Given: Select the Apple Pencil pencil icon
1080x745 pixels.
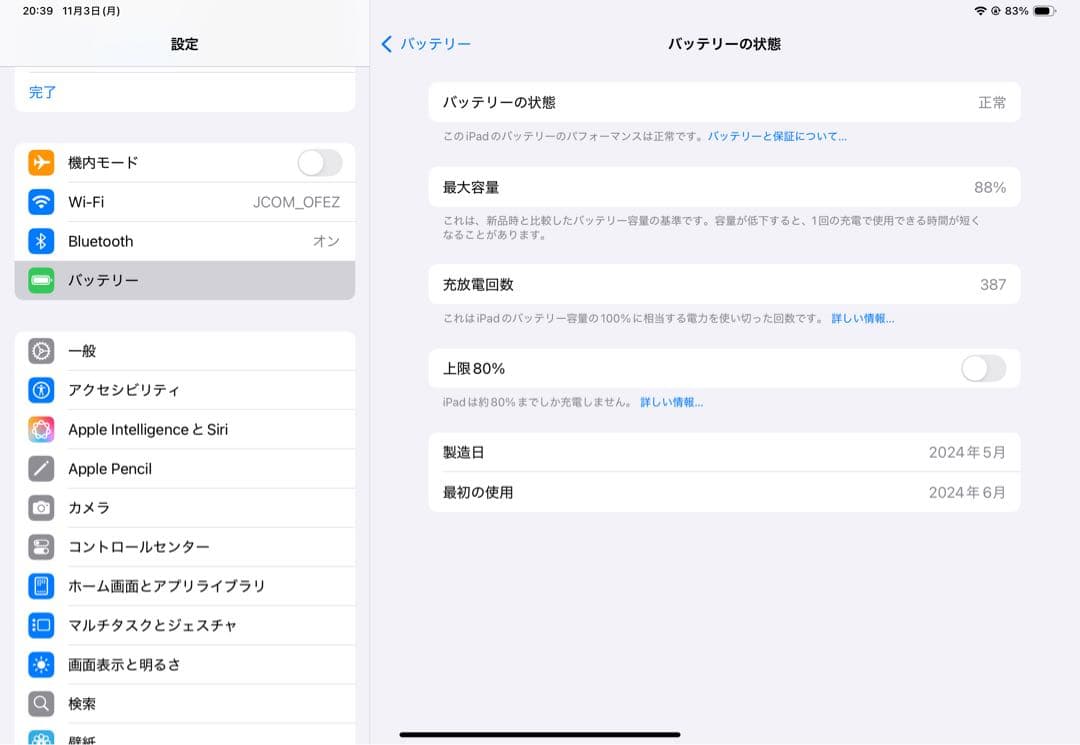Looking at the screenshot, I should 40,468.
